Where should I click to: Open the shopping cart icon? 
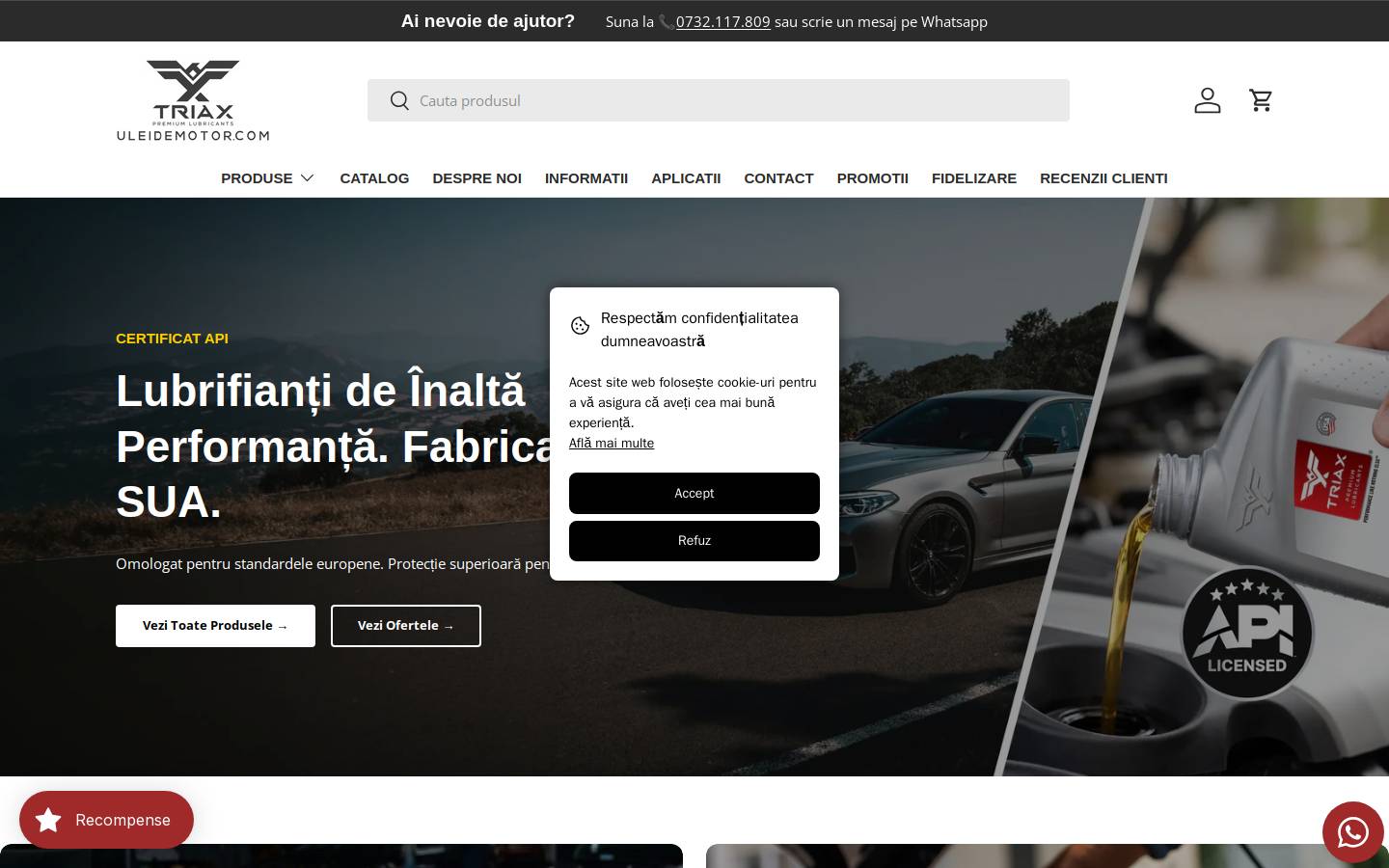tap(1261, 100)
